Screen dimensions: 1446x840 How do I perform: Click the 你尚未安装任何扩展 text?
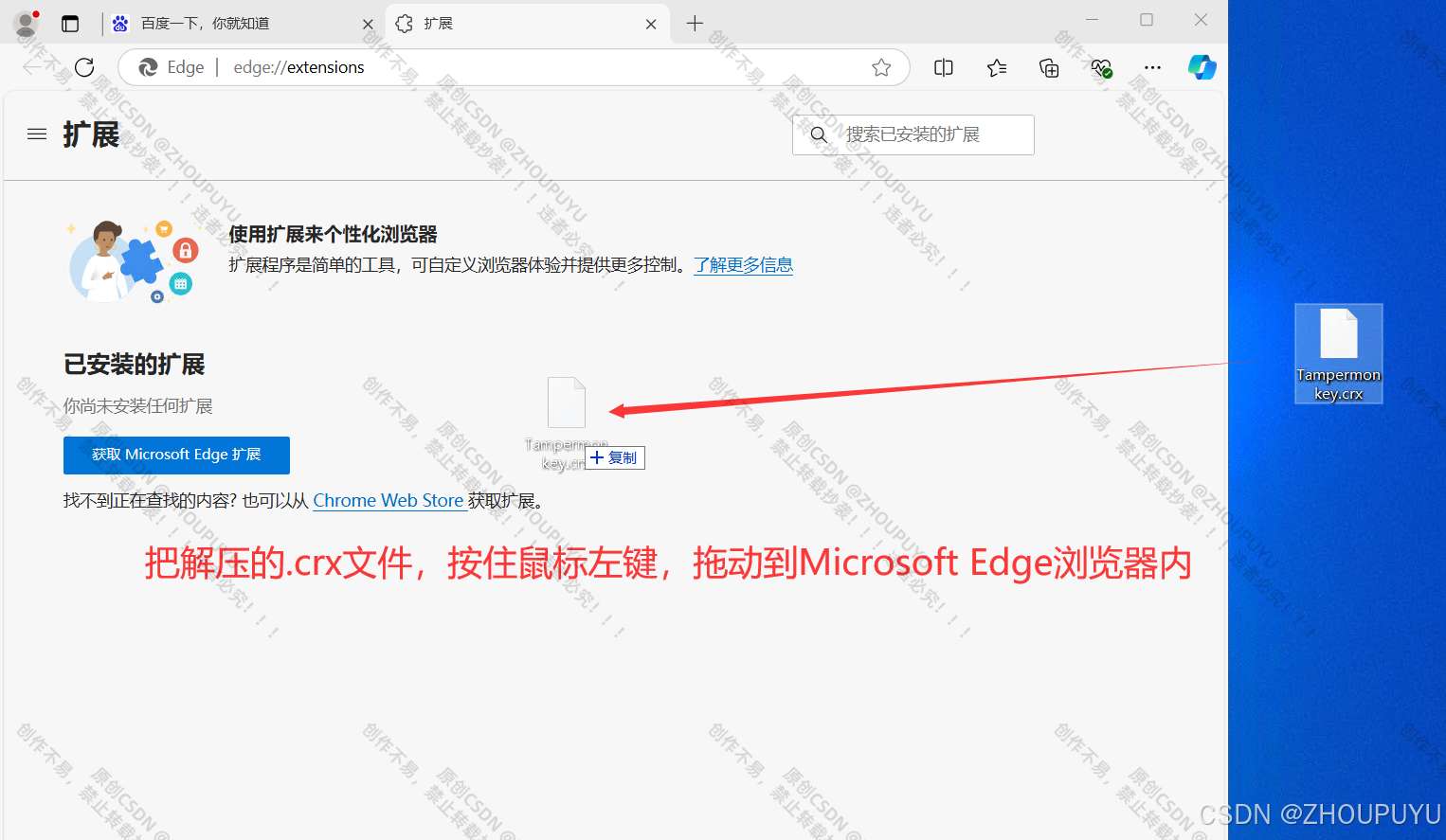tap(138, 406)
